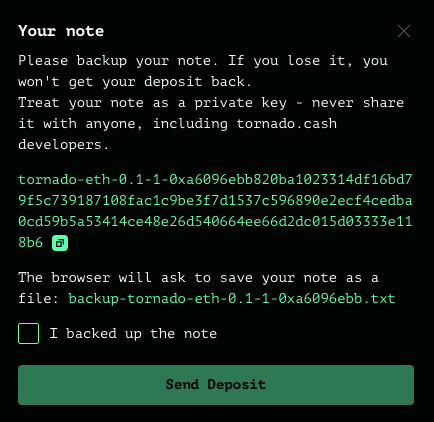Screen dimensions: 434x422
Task: Click the word developers in the warning
Action: click(x=63, y=145)
